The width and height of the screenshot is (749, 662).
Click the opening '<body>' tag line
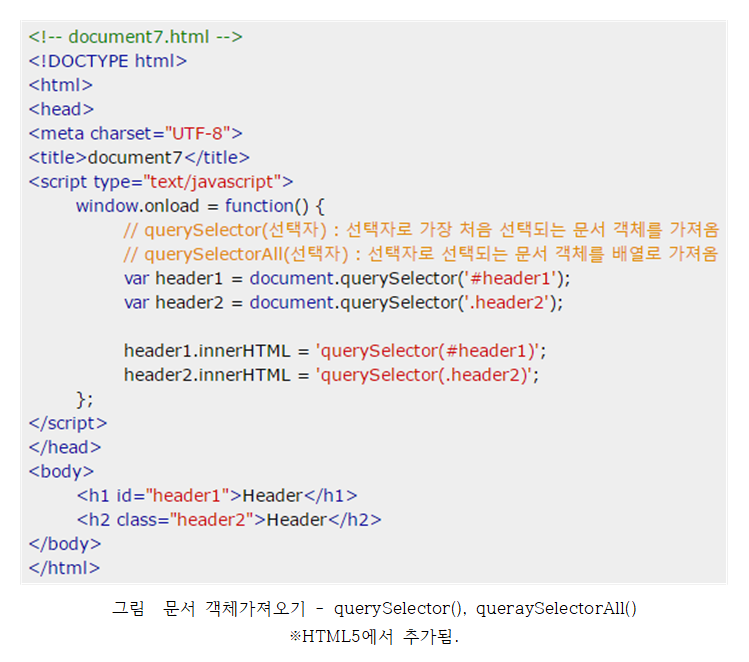pyautogui.click(x=61, y=471)
